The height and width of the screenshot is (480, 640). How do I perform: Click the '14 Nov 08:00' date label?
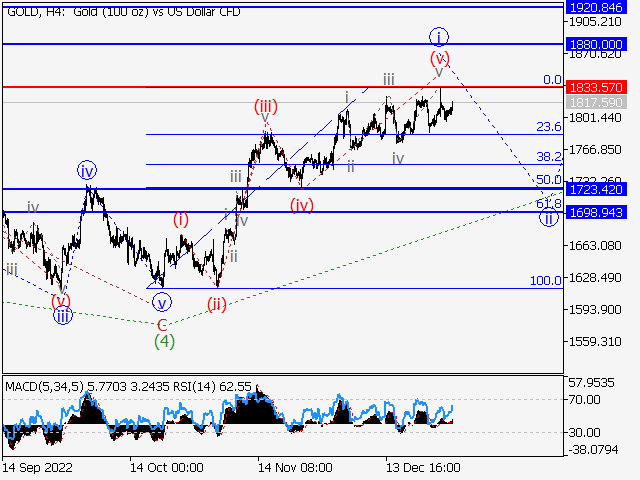point(295,468)
